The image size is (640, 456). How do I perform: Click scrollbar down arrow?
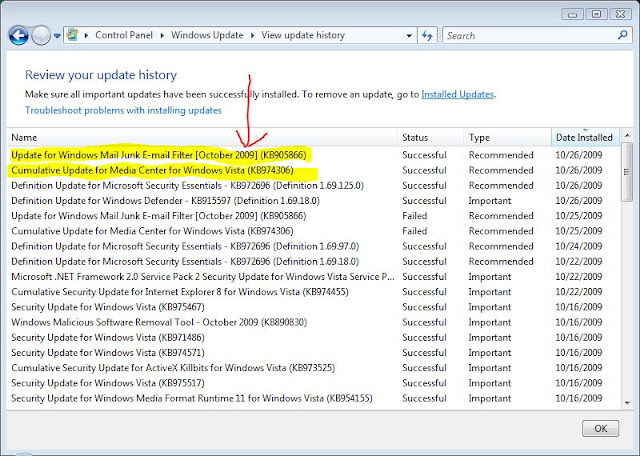(627, 403)
